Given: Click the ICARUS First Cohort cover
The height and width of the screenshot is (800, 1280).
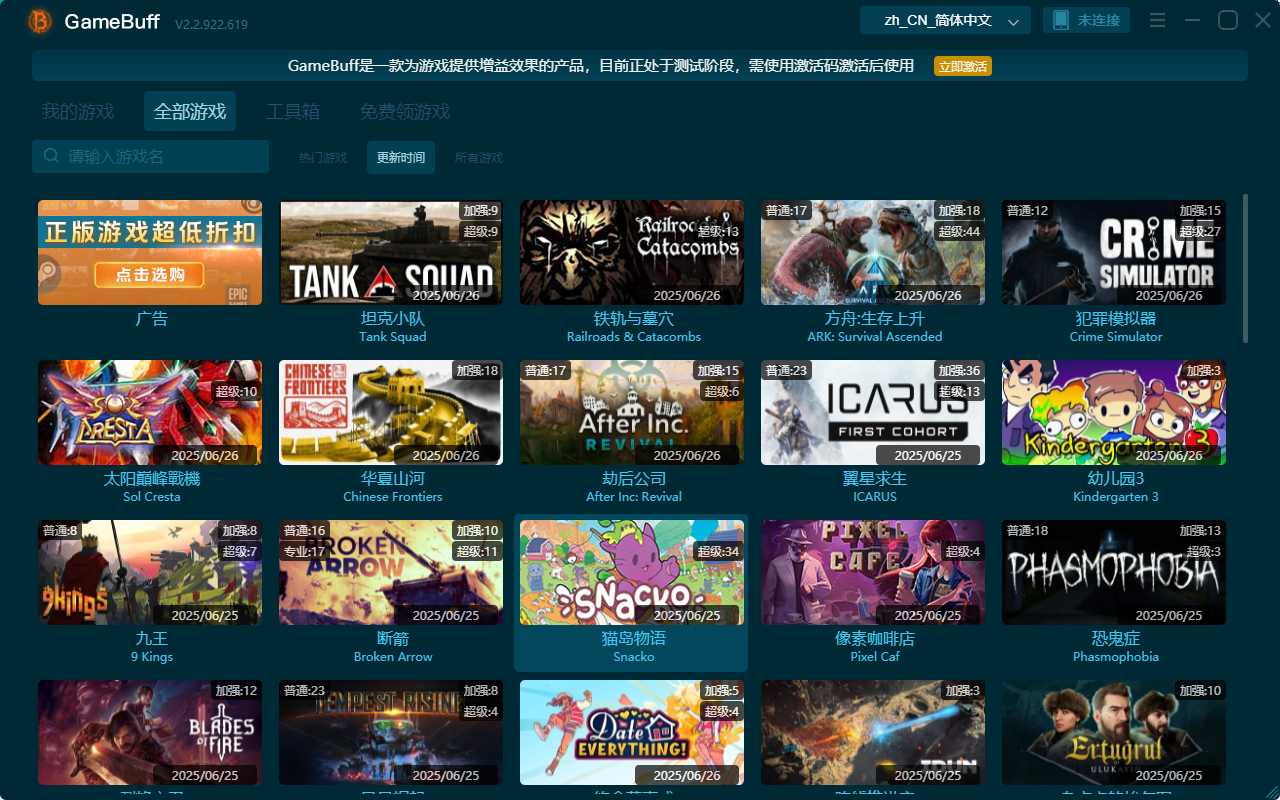Looking at the screenshot, I should pos(873,412).
